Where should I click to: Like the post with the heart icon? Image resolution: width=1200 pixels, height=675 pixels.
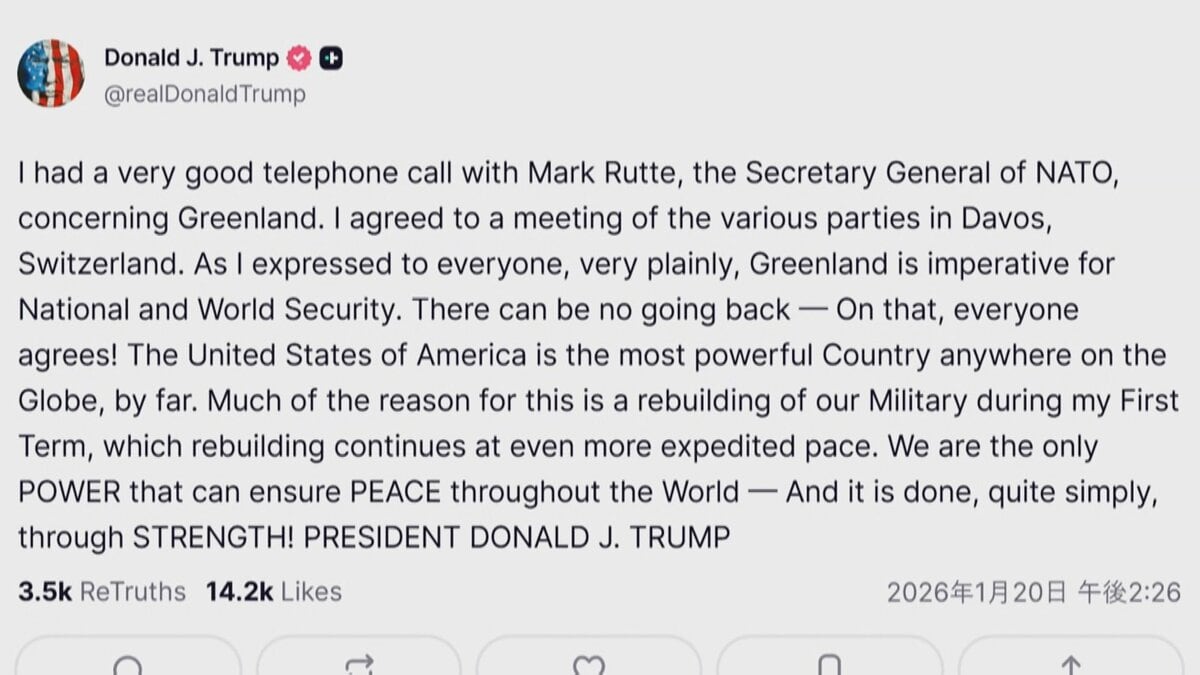(591, 662)
